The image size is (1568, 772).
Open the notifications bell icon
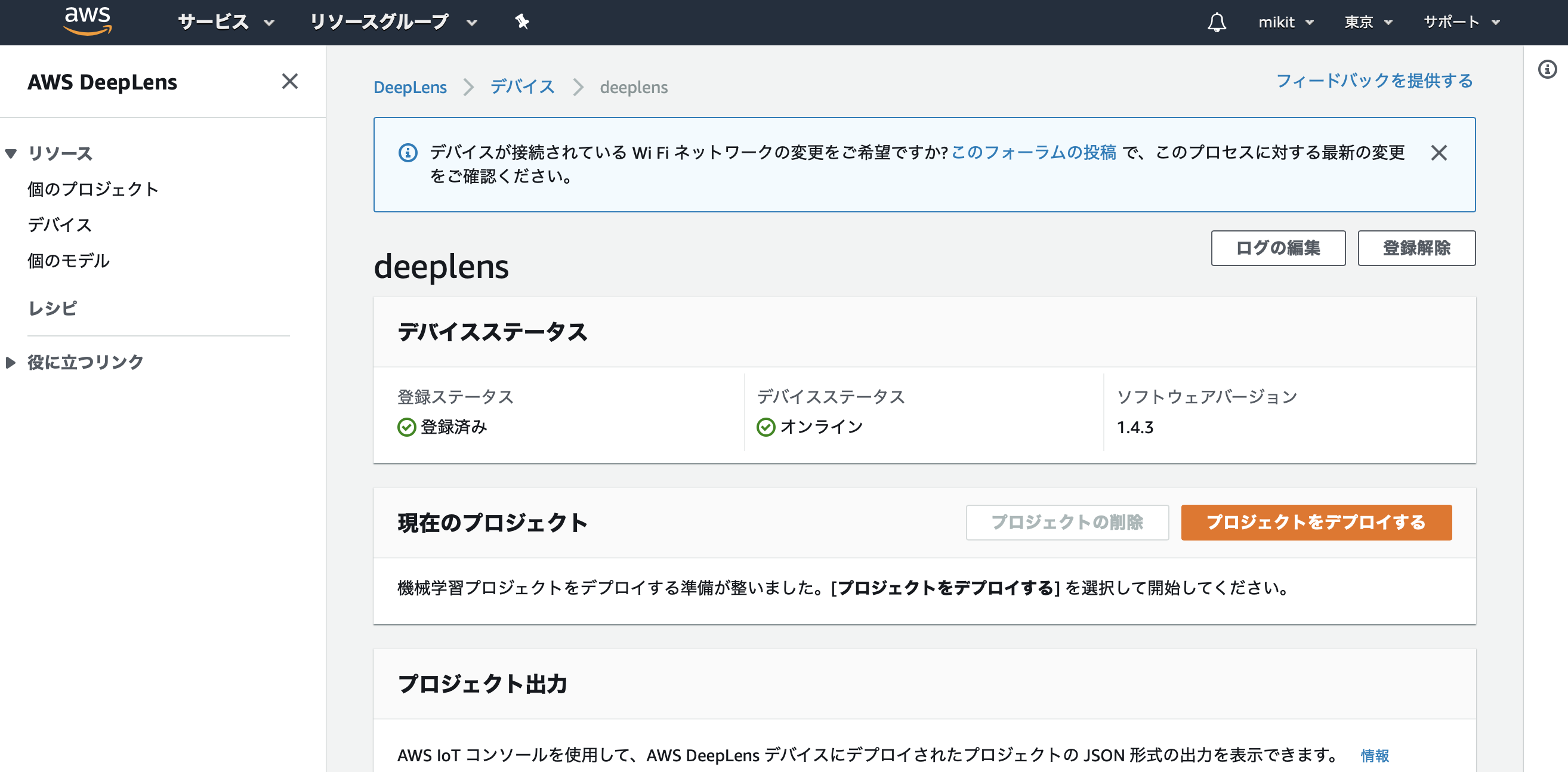click(x=1216, y=23)
